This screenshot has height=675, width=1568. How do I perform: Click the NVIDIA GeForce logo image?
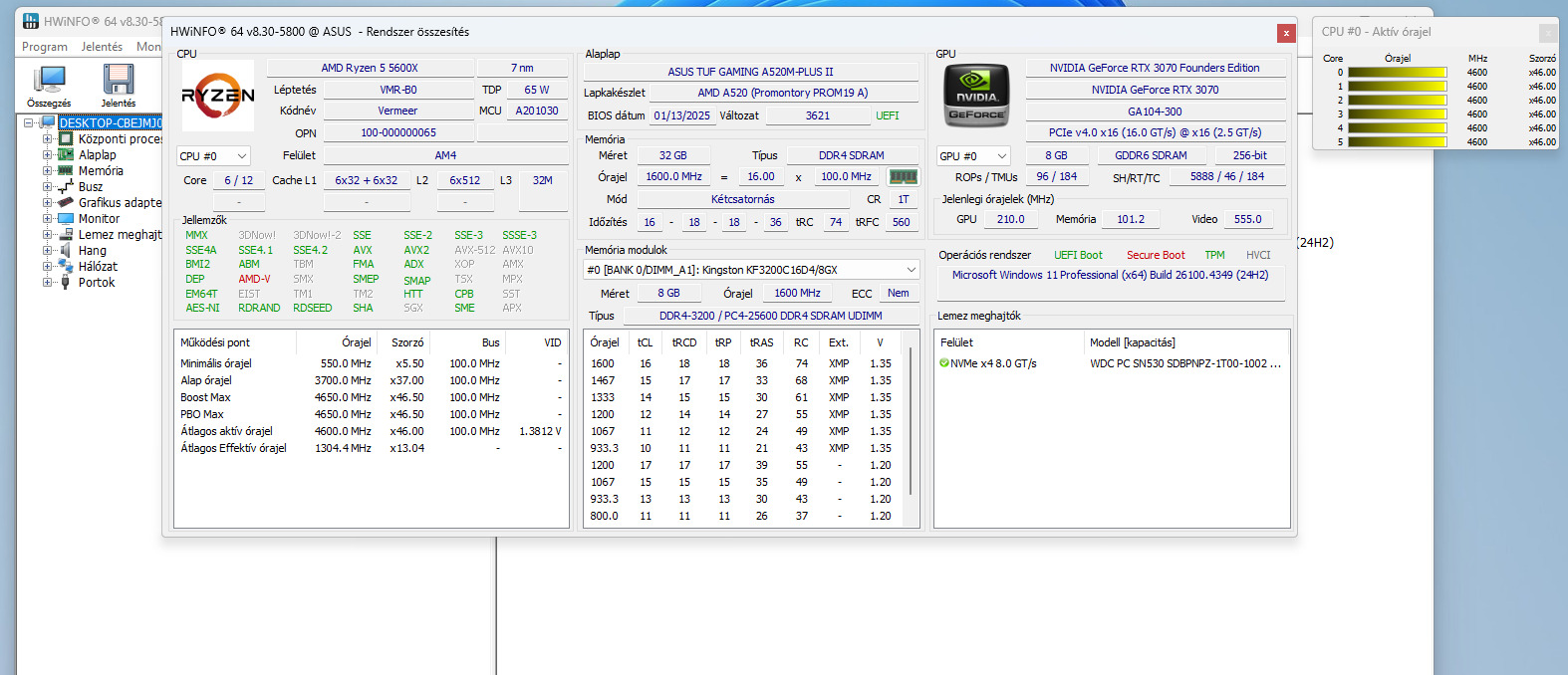click(x=976, y=96)
